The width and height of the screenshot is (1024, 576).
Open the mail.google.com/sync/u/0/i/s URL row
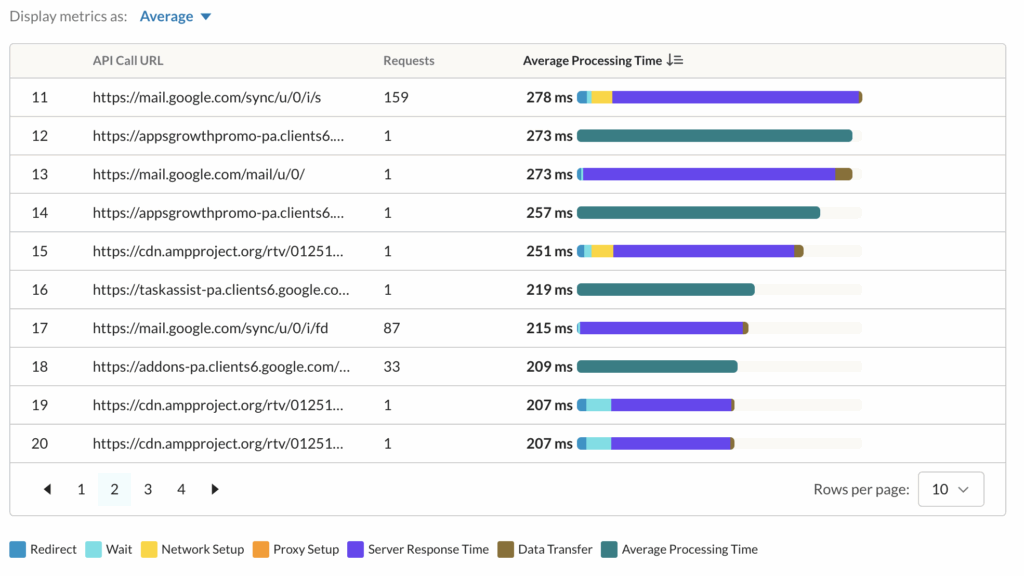click(206, 98)
